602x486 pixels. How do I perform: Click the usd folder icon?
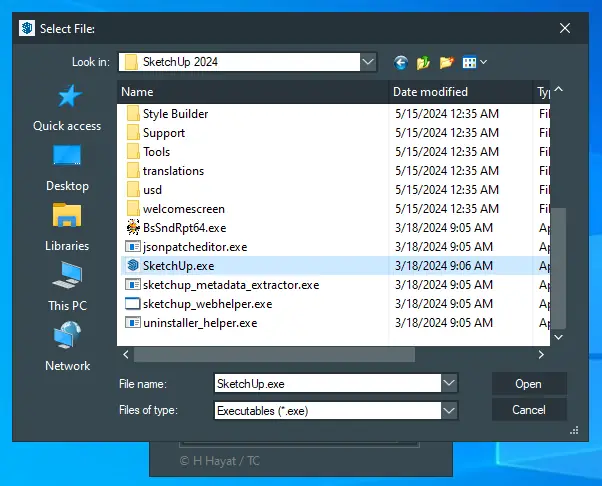pos(133,189)
